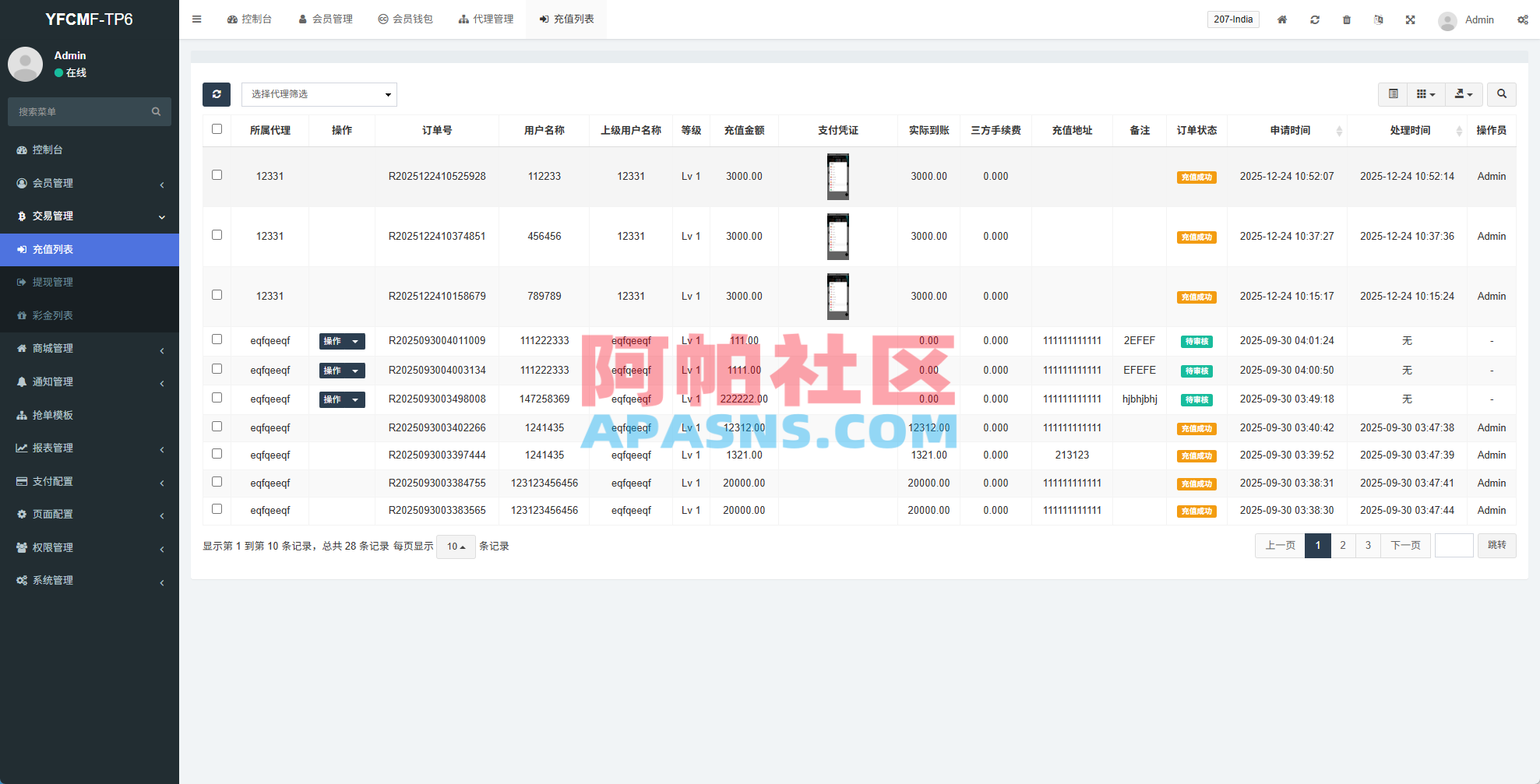1540x784 pixels.
Task: Open action dropdown for order R2025093004011009
Action: click(342, 341)
